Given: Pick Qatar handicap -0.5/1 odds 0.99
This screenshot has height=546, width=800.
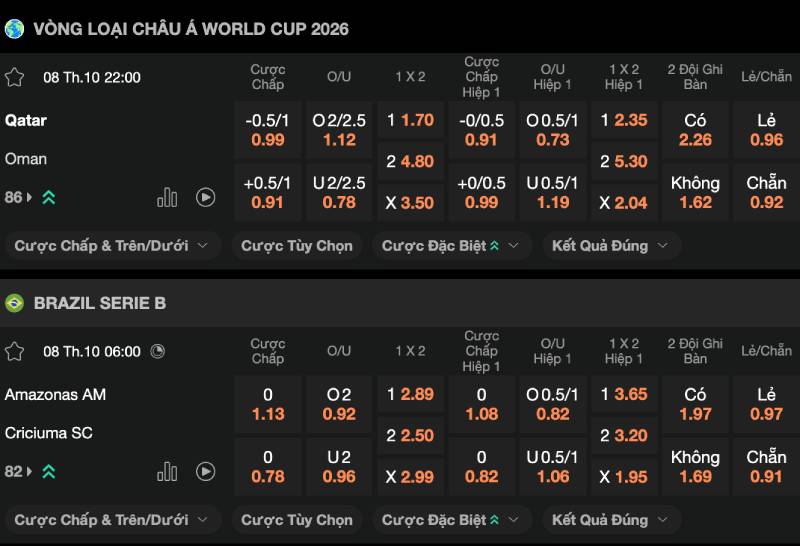Looking at the screenshot, I should [x=267, y=130].
